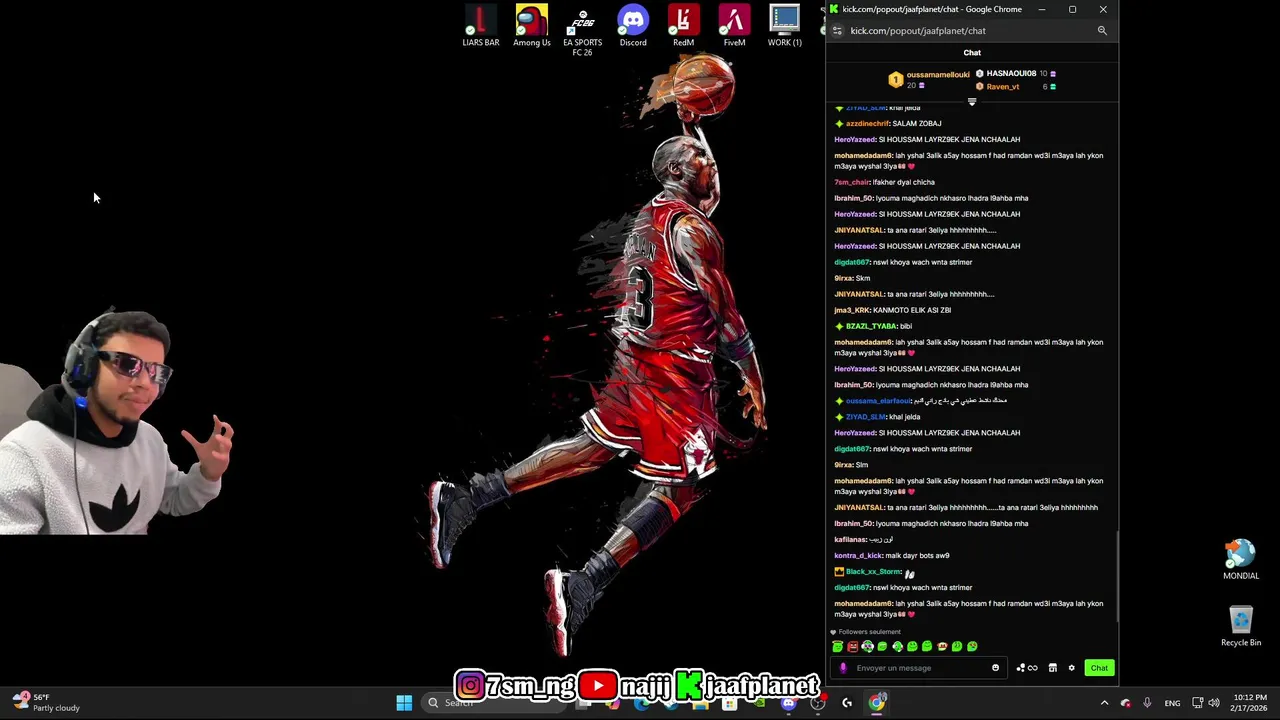Launch the FiveM desktop shortcut

coord(734,26)
